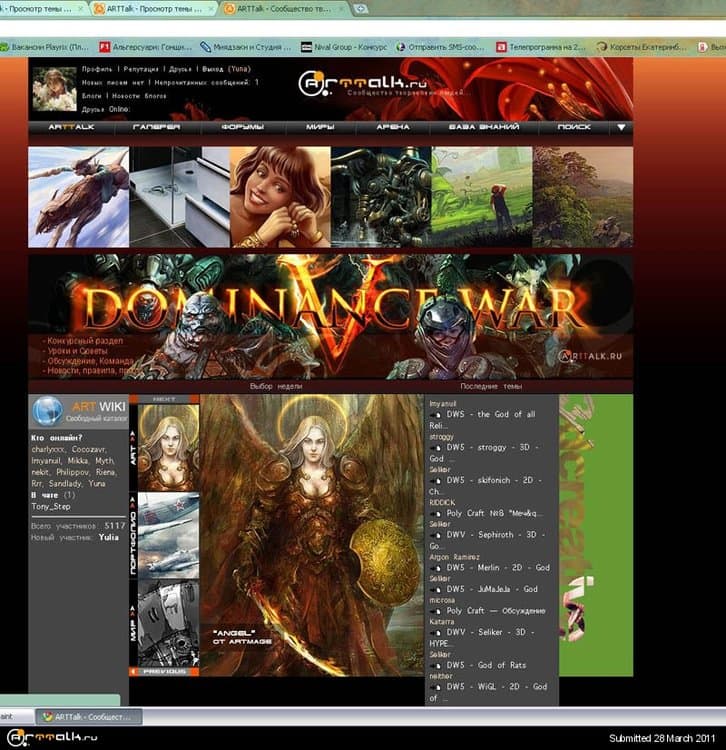Click the PREVIOUS button in gallery strip
The width and height of the screenshot is (726, 750).
point(164,672)
